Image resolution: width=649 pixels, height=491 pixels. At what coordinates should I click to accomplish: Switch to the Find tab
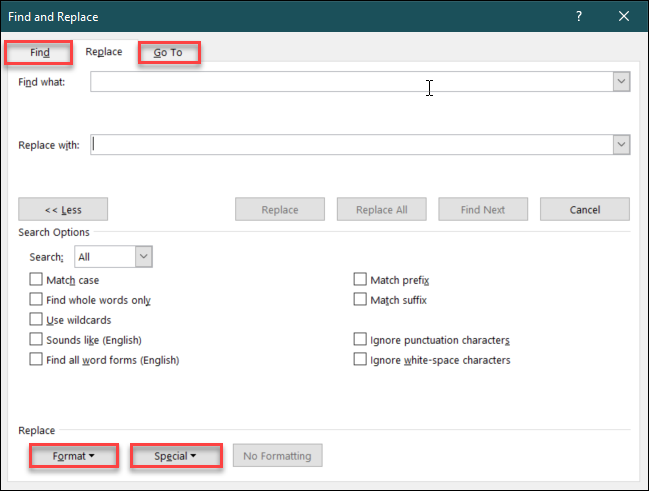pyautogui.click(x=39, y=53)
